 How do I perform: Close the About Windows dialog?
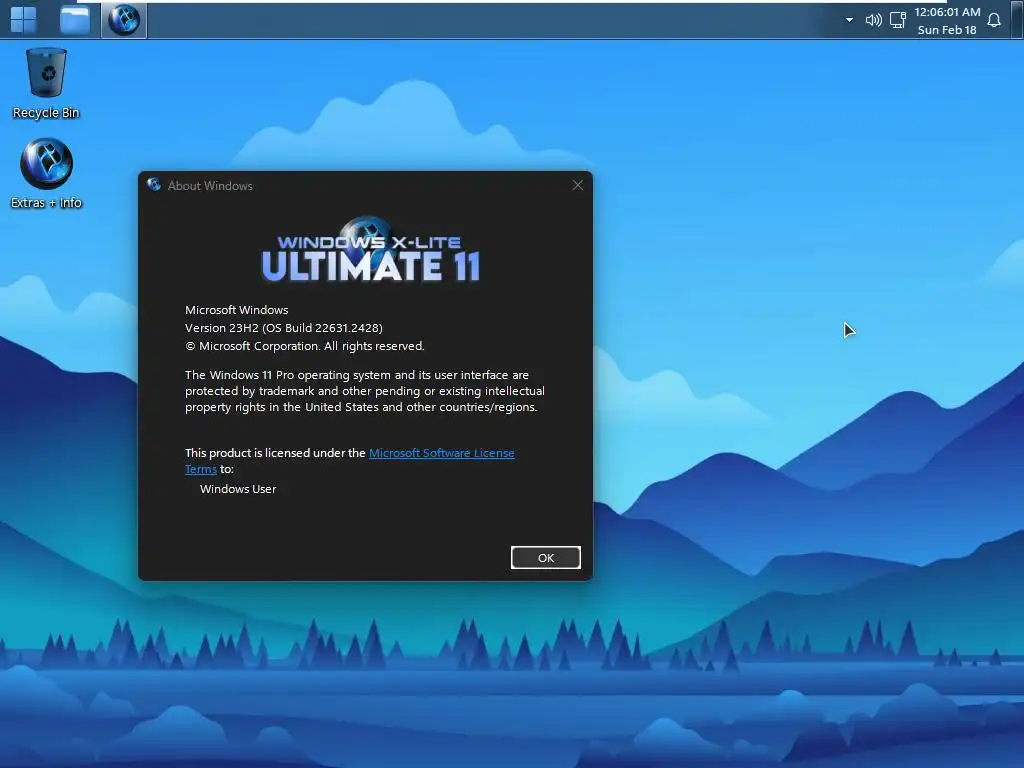coord(577,185)
